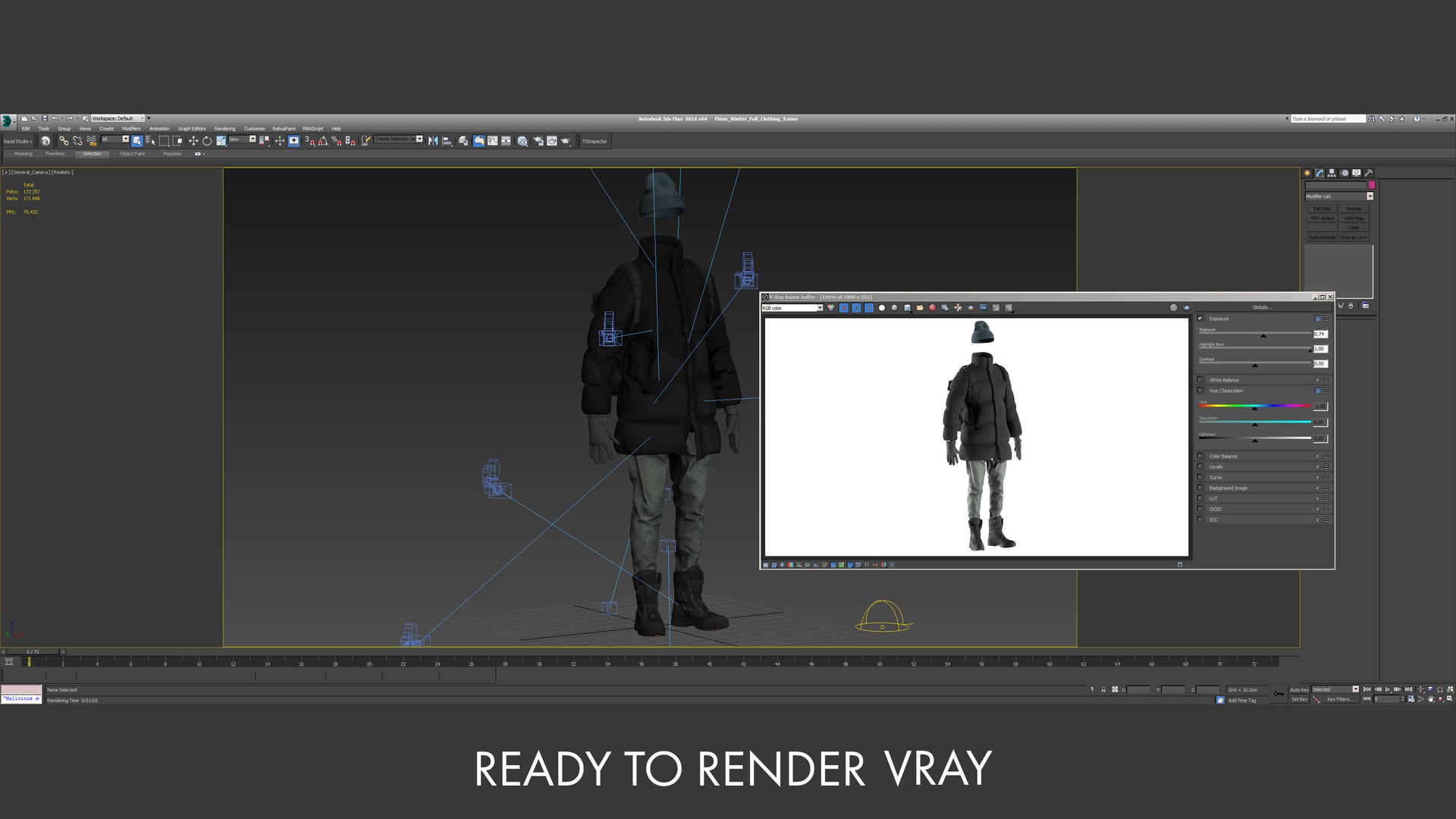This screenshot has height=819, width=1456.
Task: Go to end of animation
Action: 1408,689
